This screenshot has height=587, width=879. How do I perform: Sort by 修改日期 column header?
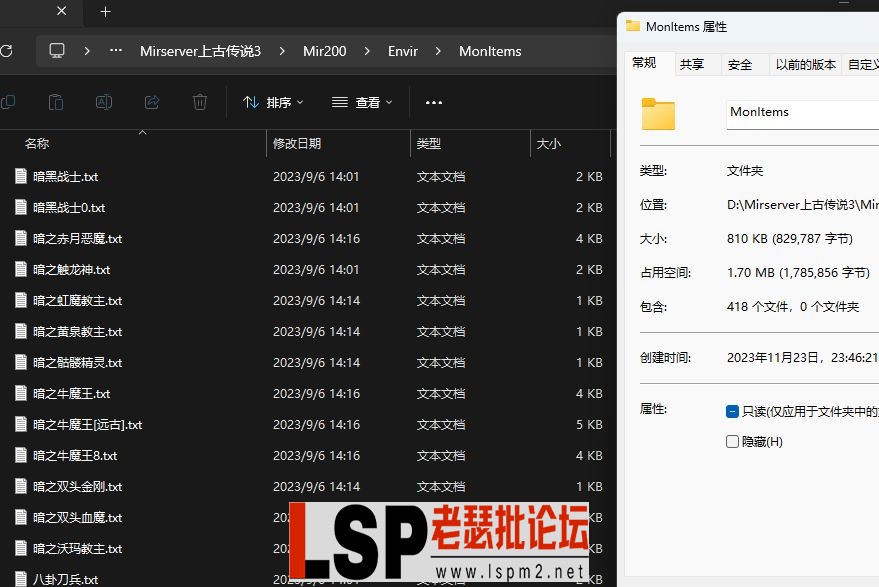(x=297, y=144)
